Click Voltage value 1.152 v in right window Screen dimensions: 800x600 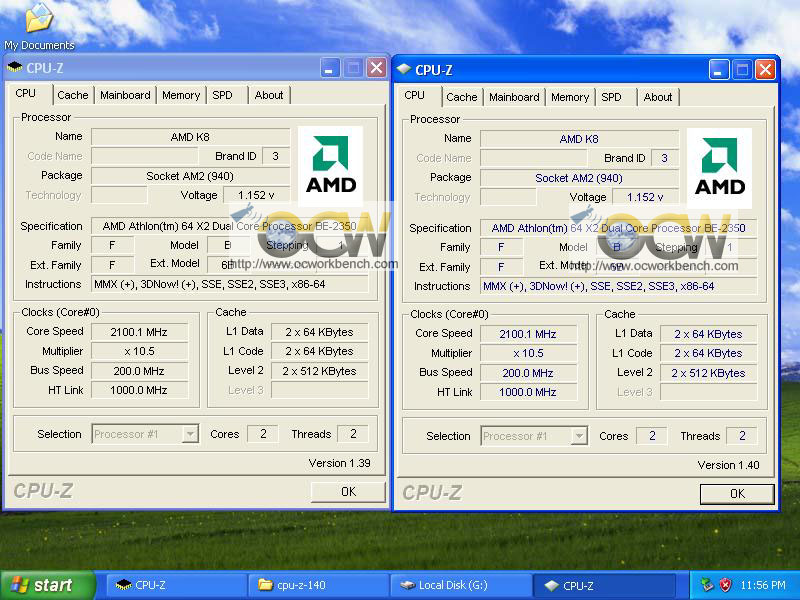[x=645, y=197]
